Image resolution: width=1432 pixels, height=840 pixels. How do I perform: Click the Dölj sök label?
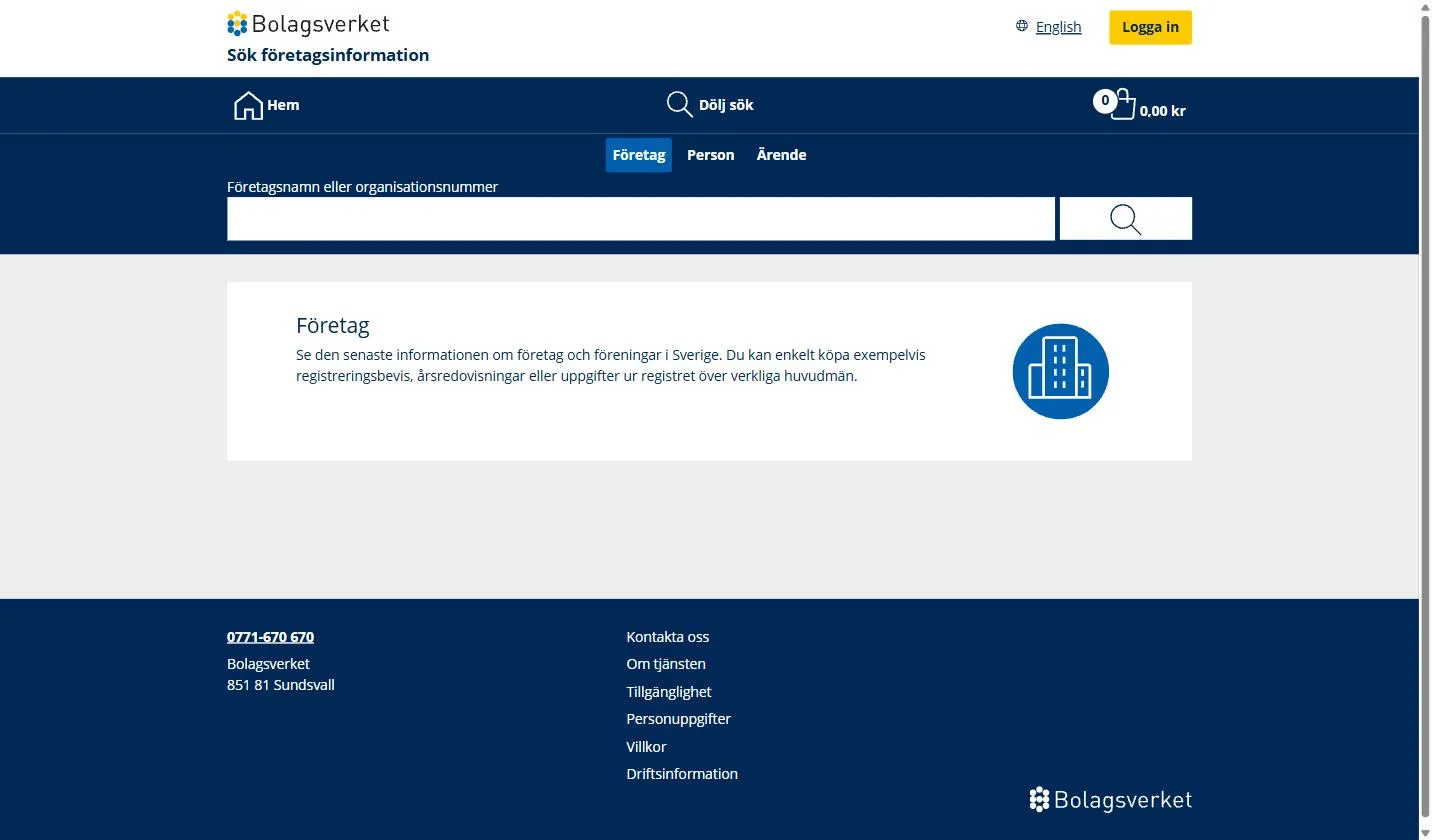pos(726,105)
